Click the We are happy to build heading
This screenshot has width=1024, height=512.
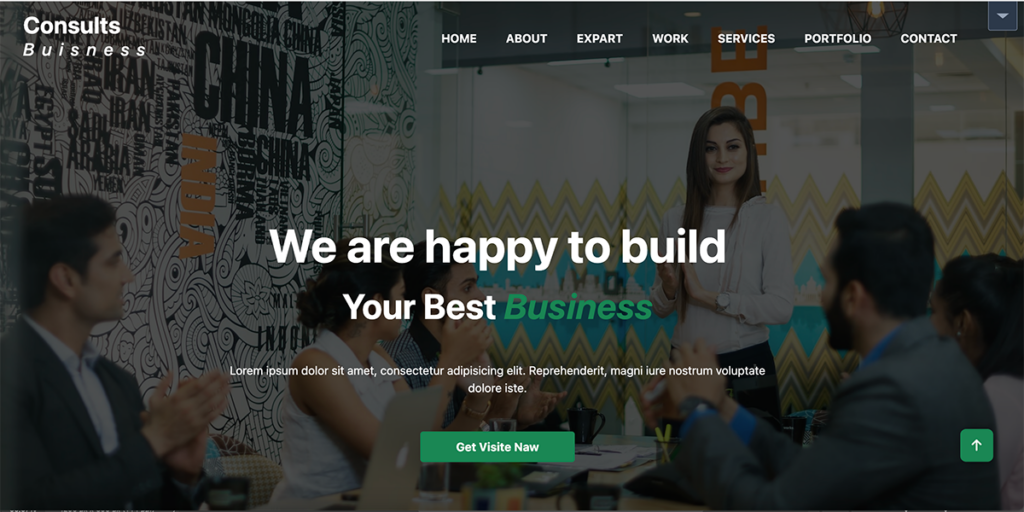pos(497,247)
